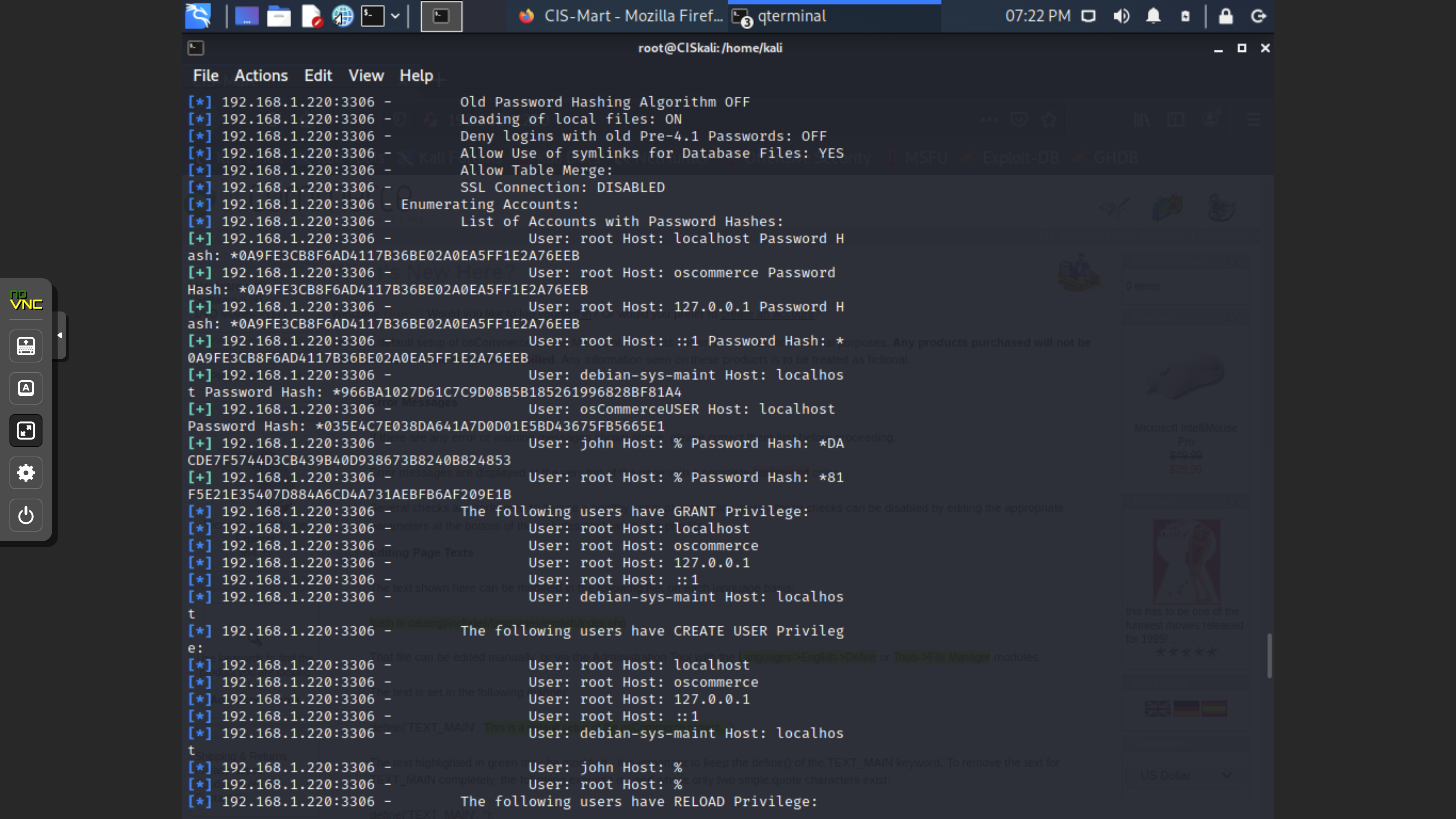This screenshot has width=1456, height=819.
Task: Open the Actions menu in qterminal
Action: coord(261,76)
